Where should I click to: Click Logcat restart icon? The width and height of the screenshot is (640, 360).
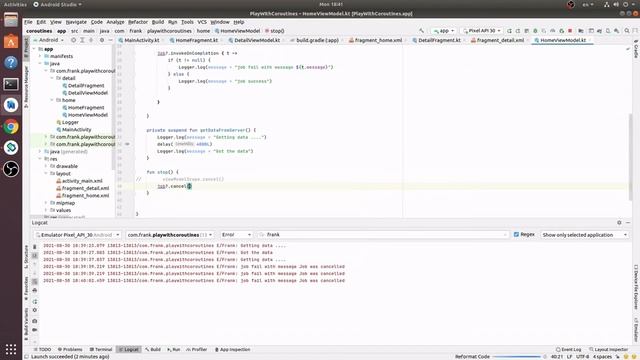[x=35, y=301]
